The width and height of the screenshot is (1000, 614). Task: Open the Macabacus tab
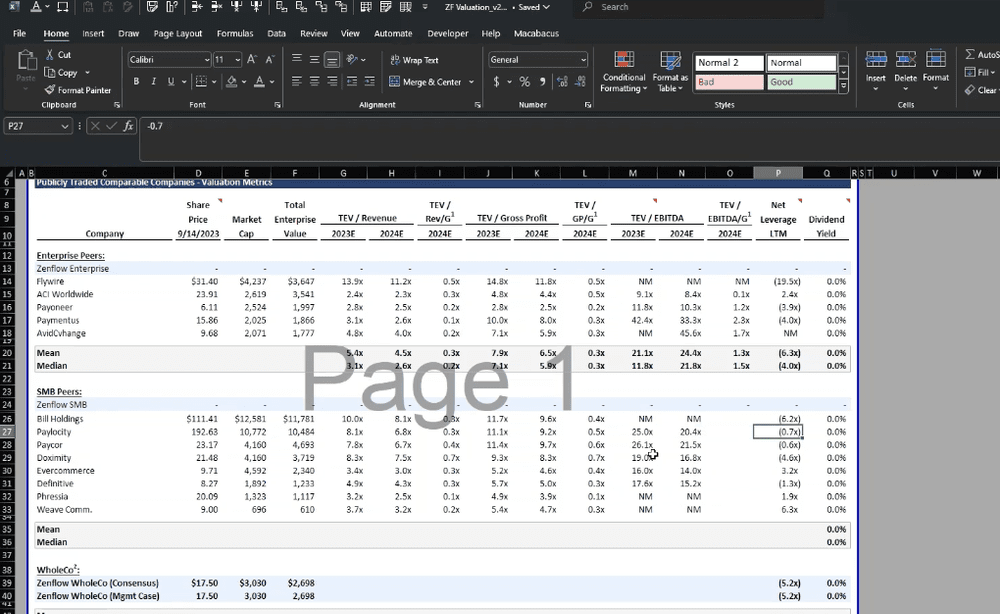pyautogui.click(x=536, y=33)
